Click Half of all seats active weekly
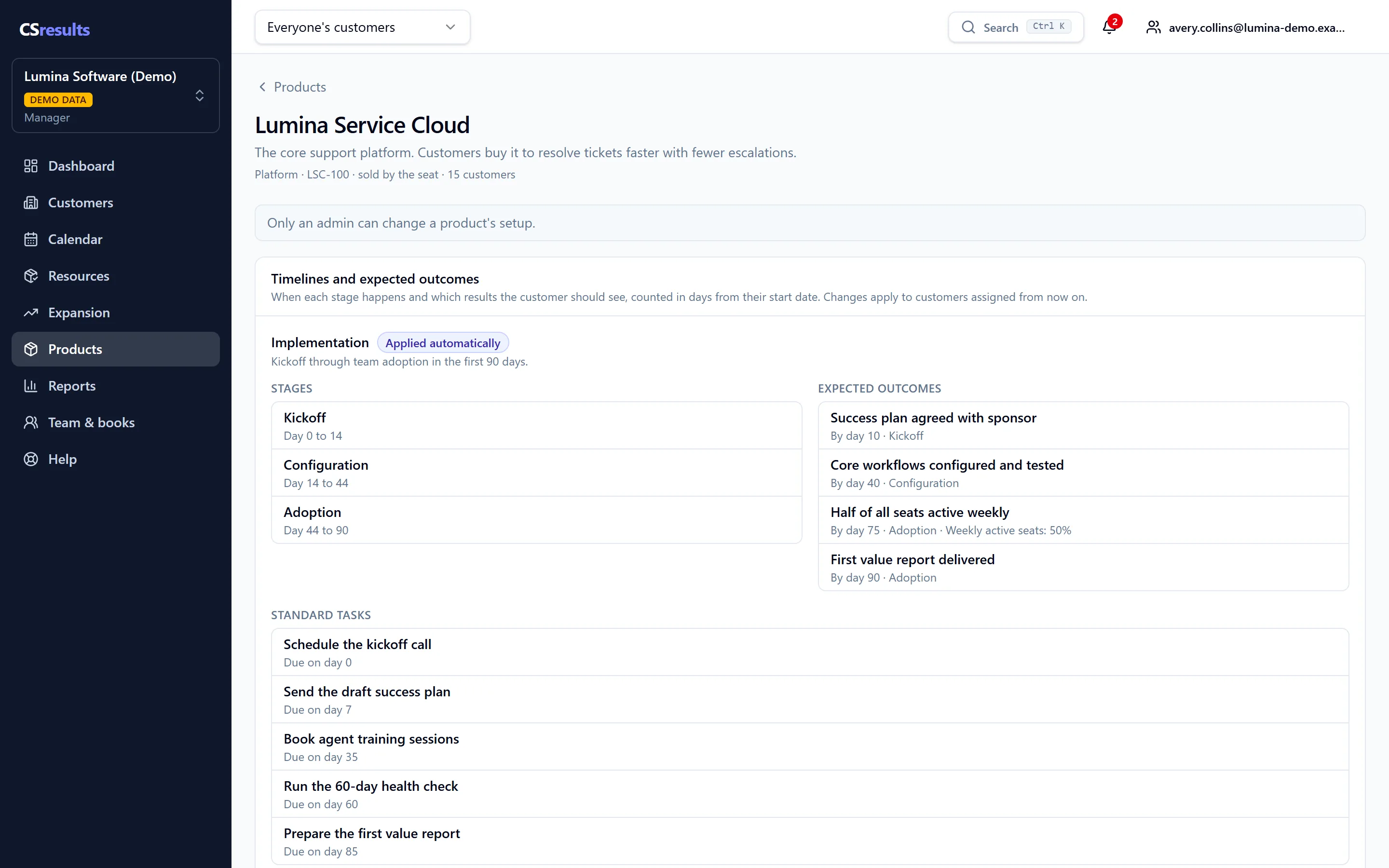Screen dimensions: 1389x868 (x=1083, y=520)
